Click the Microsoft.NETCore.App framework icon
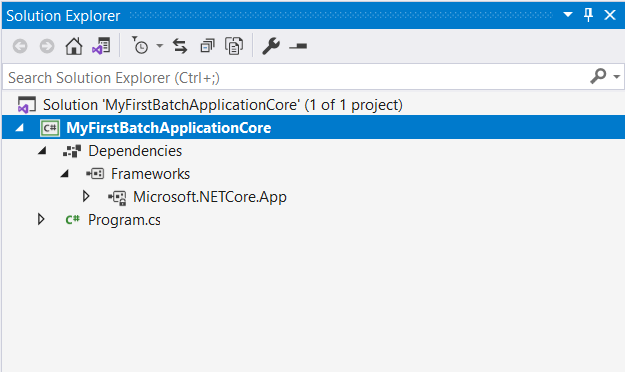625x372 pixels. coord(117,197)
